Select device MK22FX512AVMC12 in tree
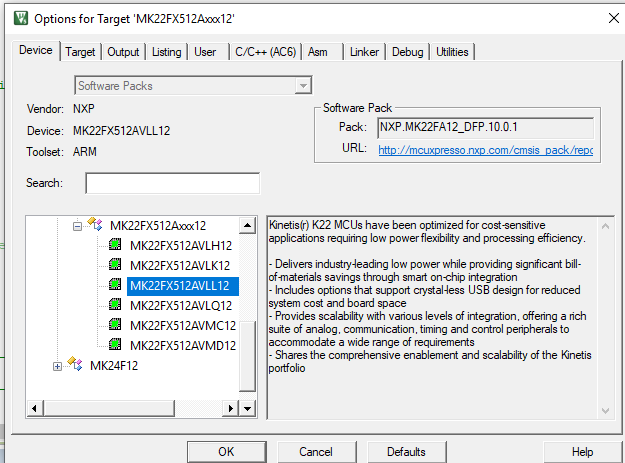This screenshot has height=463, width=625. click(x=183, y=326)
